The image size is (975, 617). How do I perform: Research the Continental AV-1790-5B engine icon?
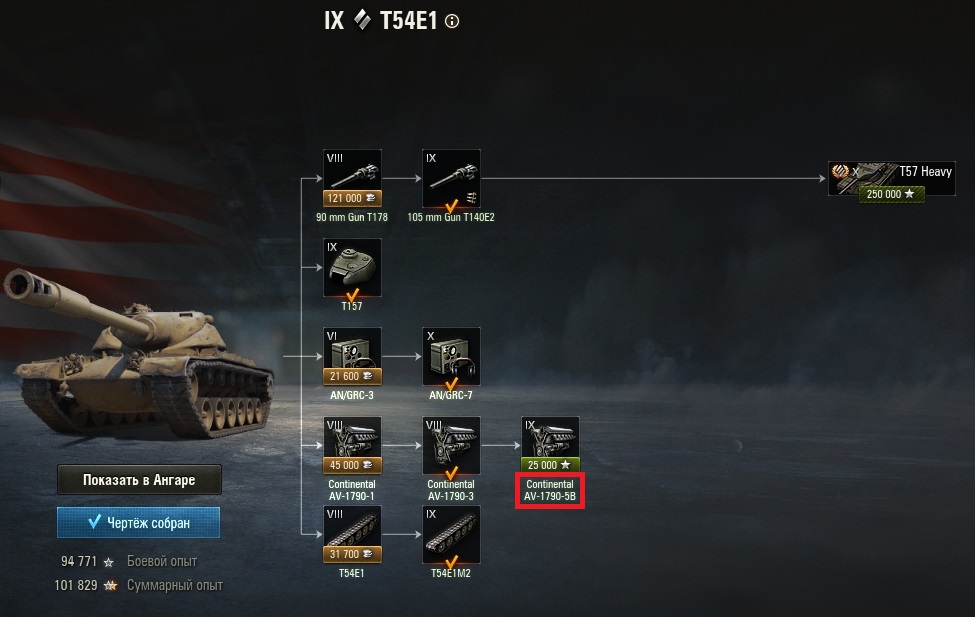coord(550,445)
